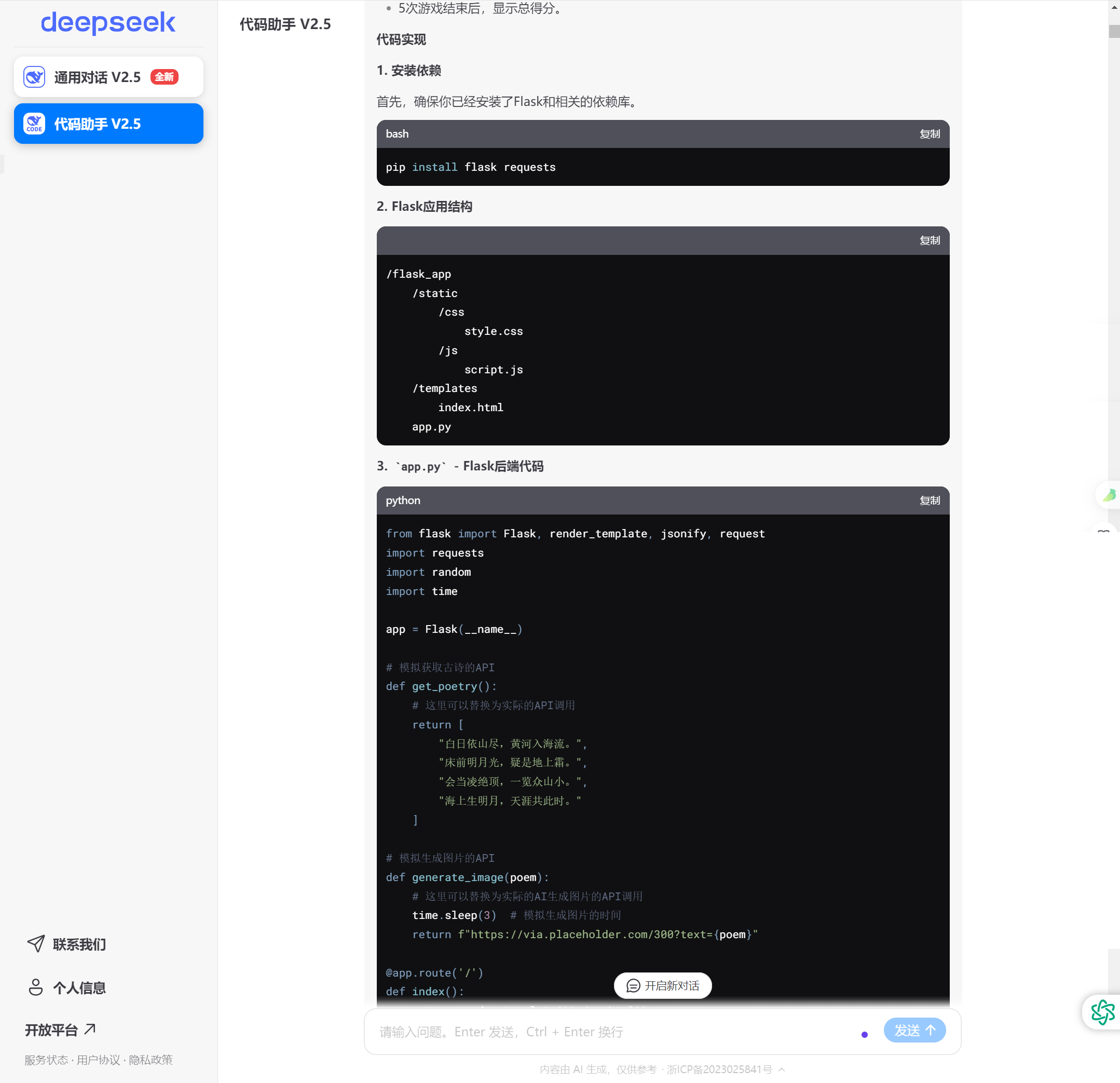Click script.js in the folder structure
This screenshot has width=1120, height=1083.
pyautogui.click(x=493, y=370)
